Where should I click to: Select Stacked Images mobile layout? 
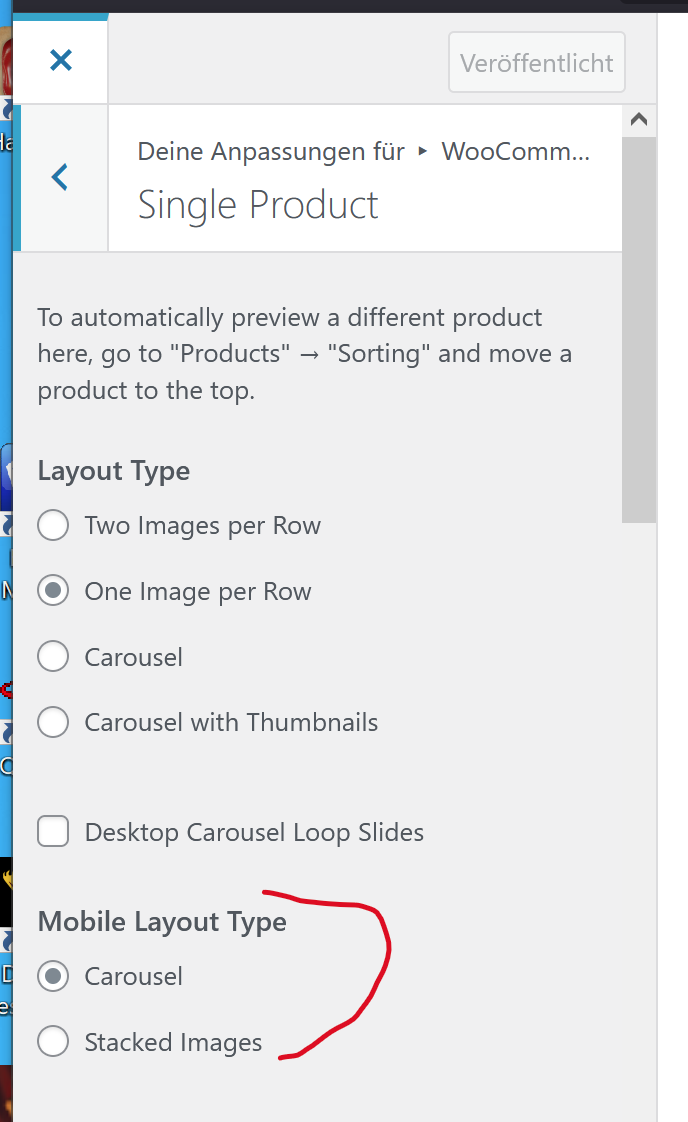pos(53,1042)
